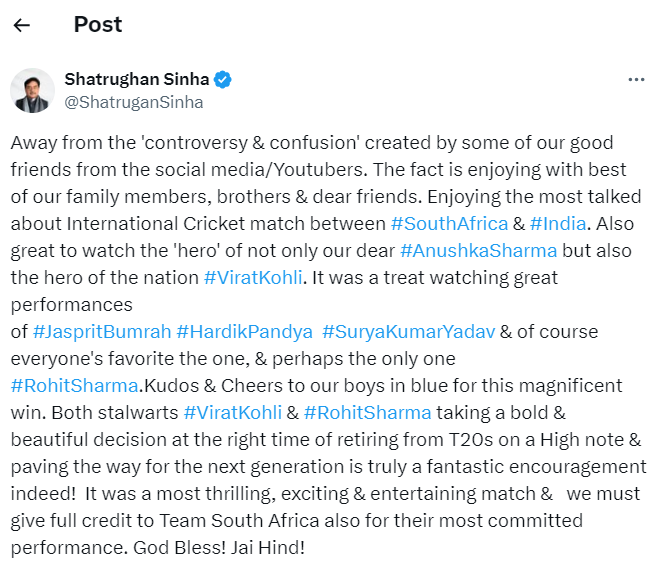
Task: Open the #SuryaKumarYadav hashtag
Action: [408, 331]
